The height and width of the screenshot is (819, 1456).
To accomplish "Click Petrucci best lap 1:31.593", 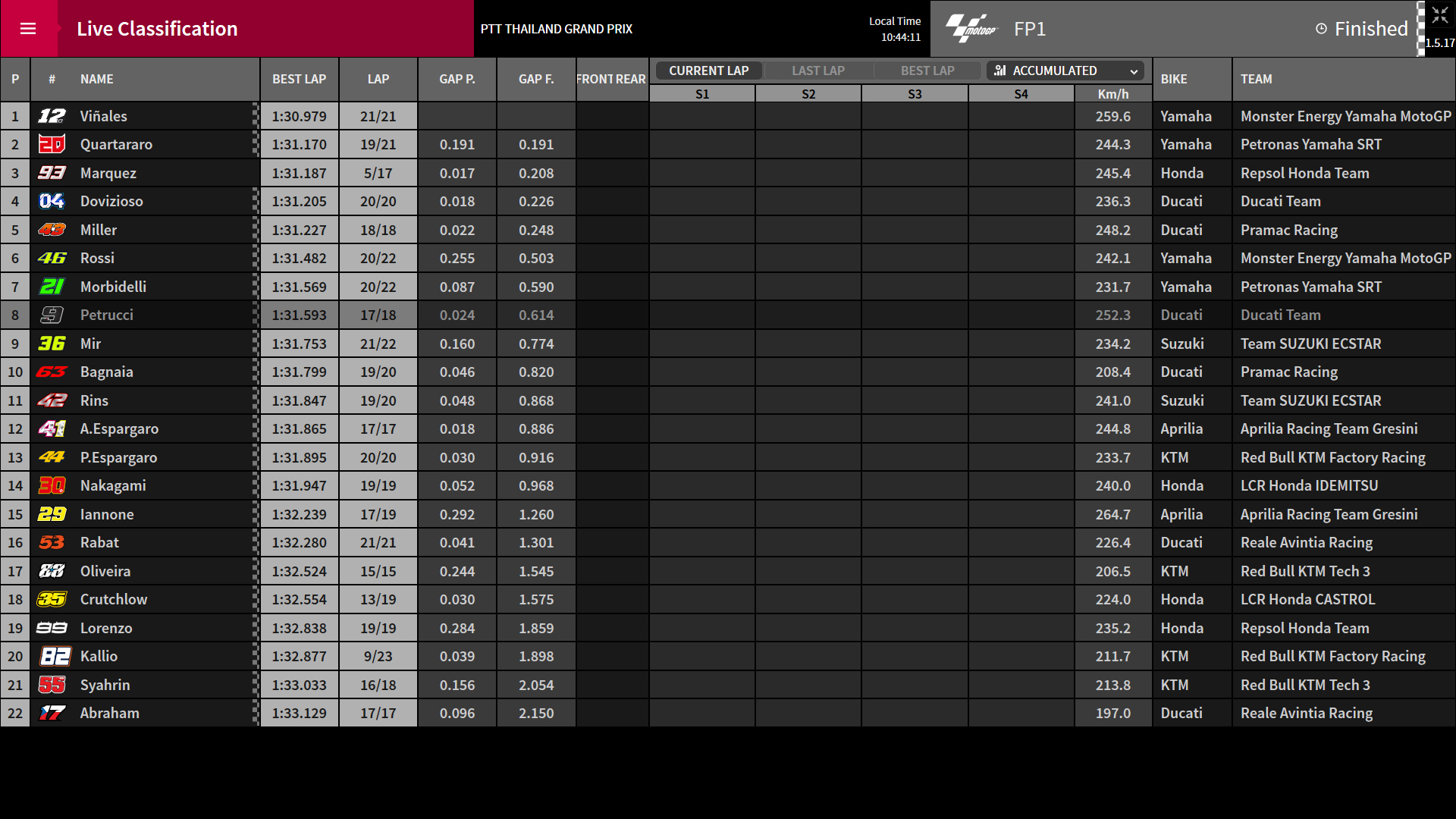I will pos(300,315).
